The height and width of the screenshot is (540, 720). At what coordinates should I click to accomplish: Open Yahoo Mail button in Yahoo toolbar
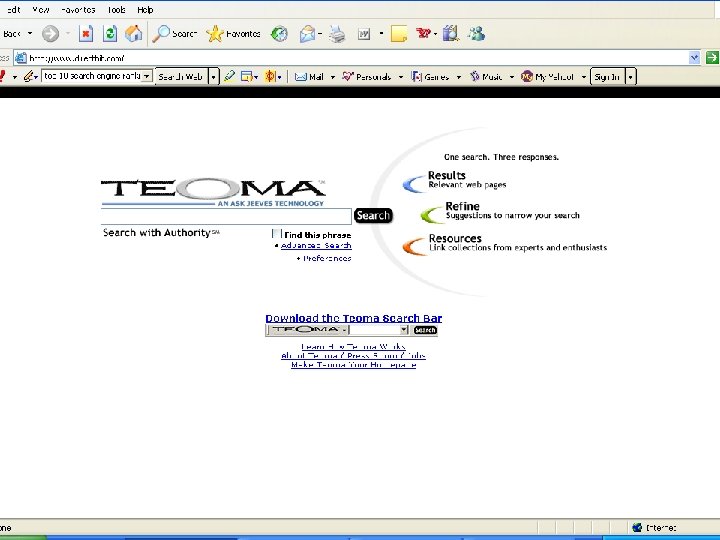309,77
